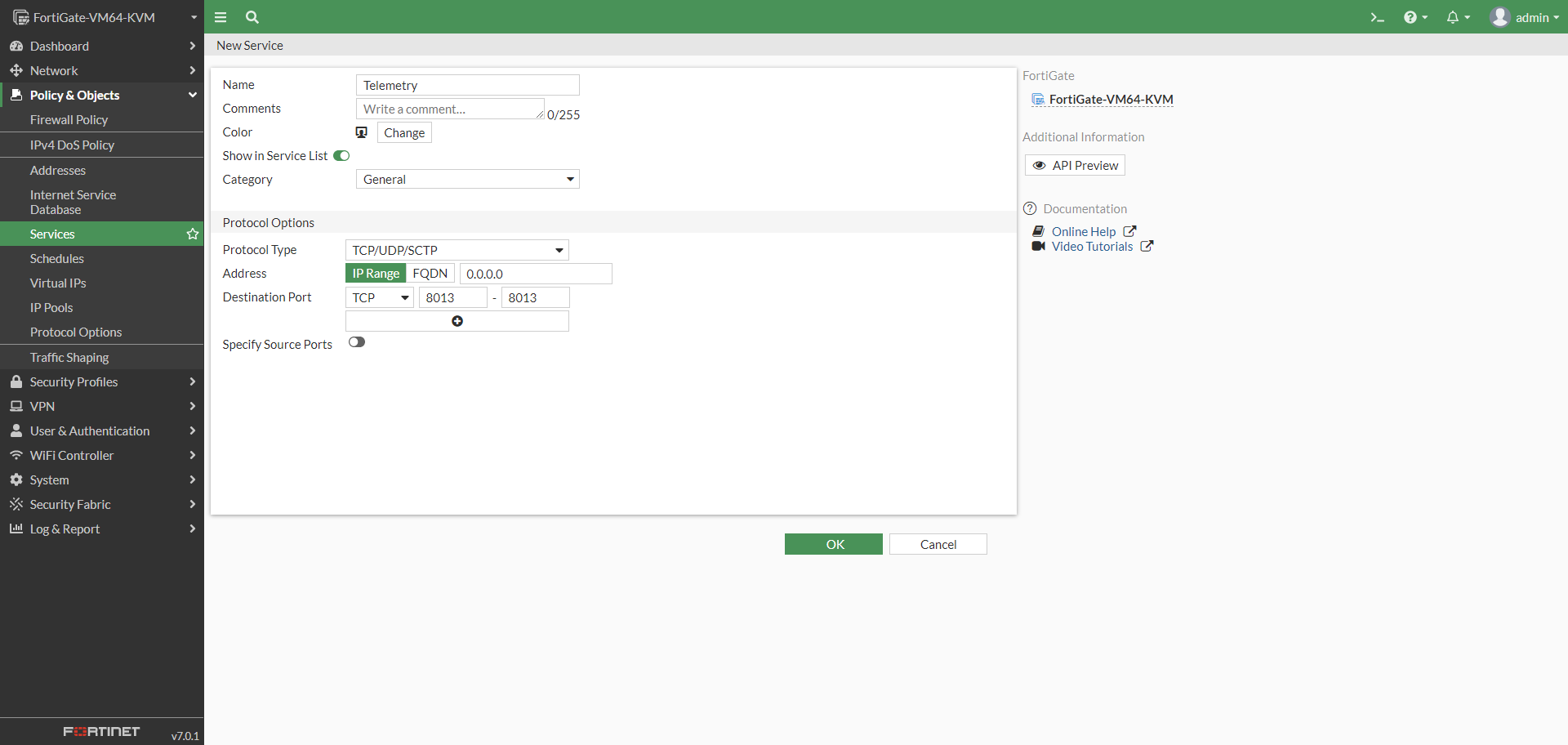Click the Log & Report chart icon
Viewport: 1568px width, 745px height.
coord(16,529)
